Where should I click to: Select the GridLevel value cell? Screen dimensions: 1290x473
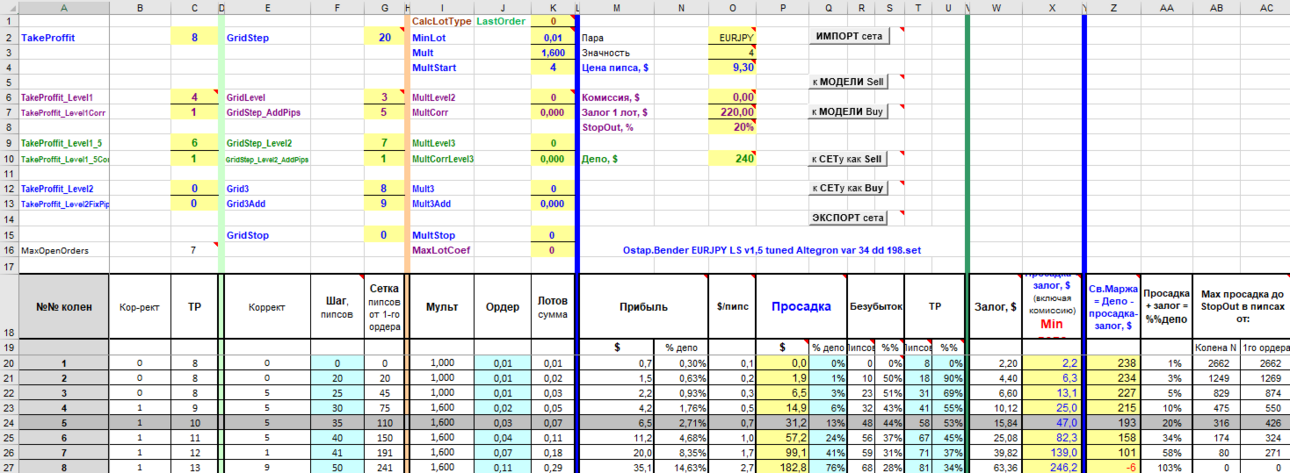pos(384,97)
